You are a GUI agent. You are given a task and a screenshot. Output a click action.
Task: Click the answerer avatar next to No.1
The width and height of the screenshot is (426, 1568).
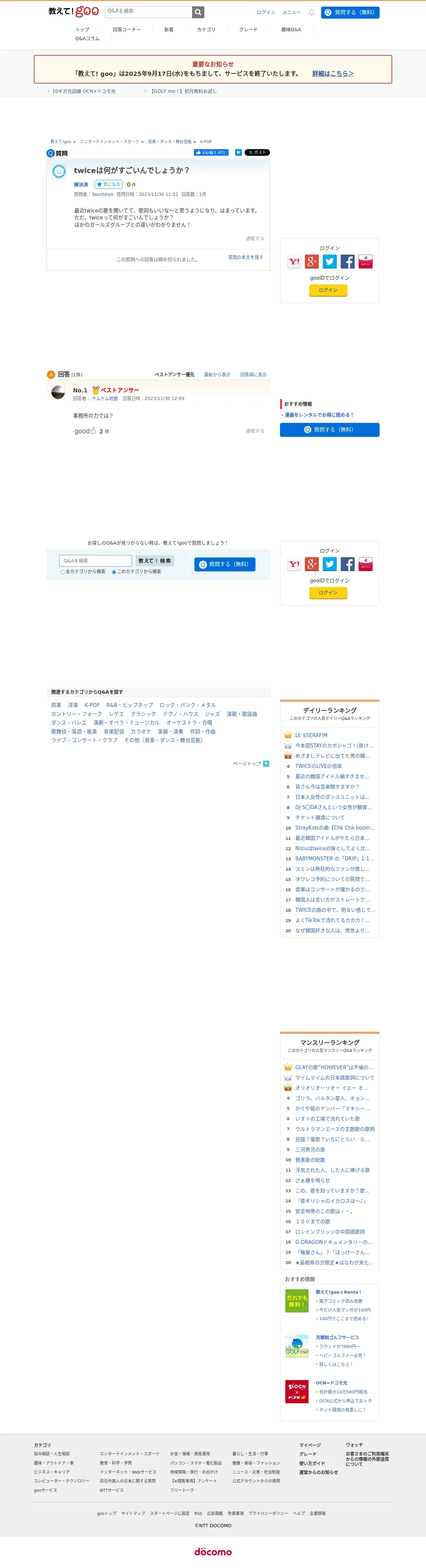tap(58, 392)
